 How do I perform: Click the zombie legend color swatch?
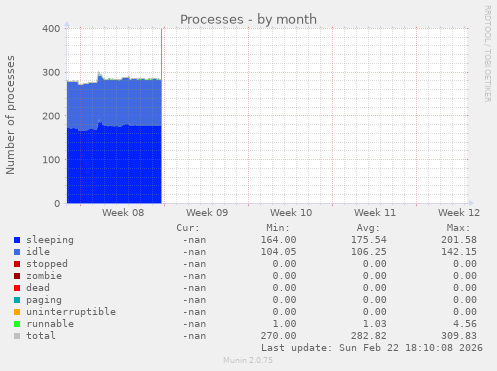pos(17,276)
